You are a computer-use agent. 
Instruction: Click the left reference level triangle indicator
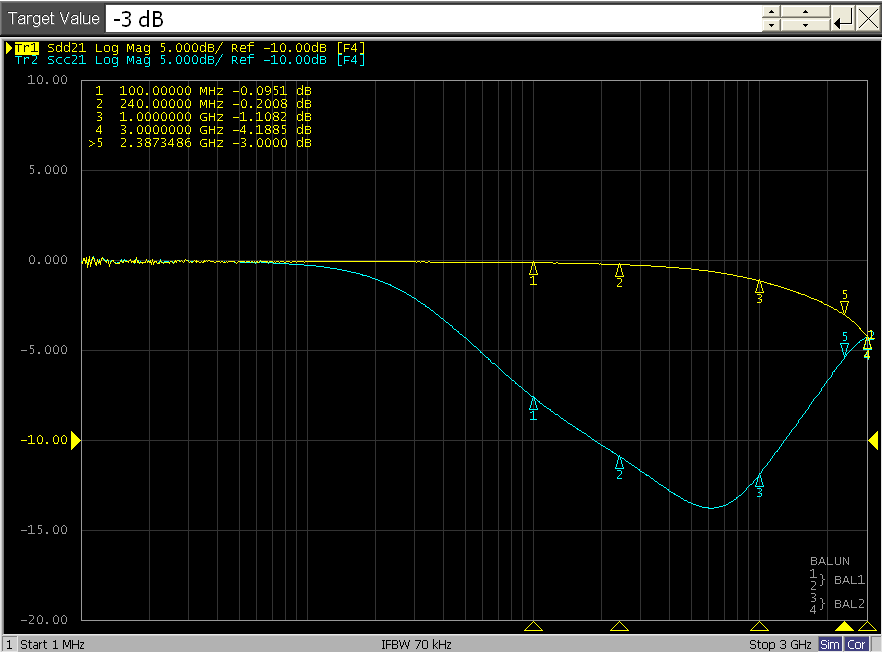[75, 440]
